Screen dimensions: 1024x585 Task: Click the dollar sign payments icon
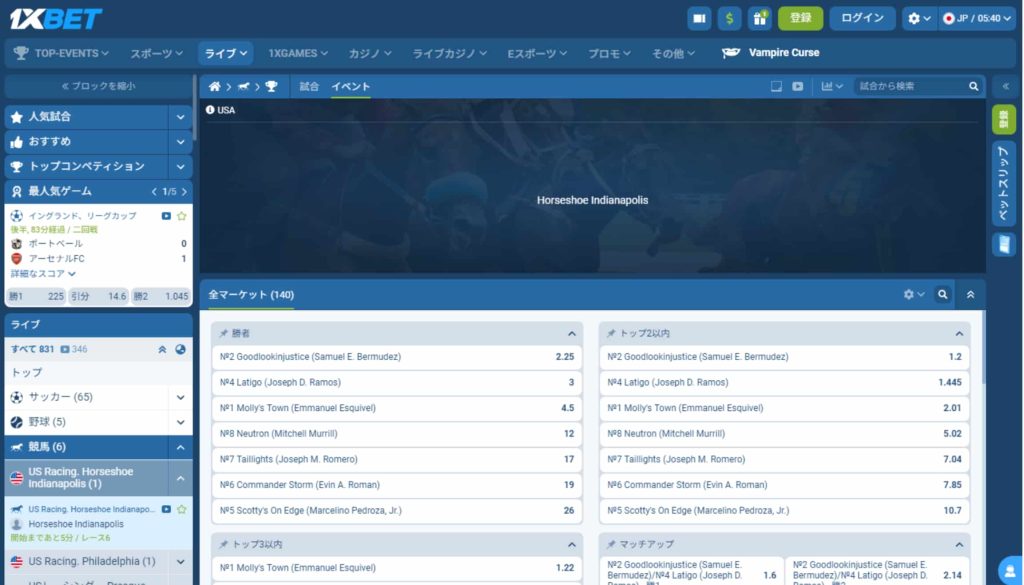pyautogui.click(x=729, y=18)
